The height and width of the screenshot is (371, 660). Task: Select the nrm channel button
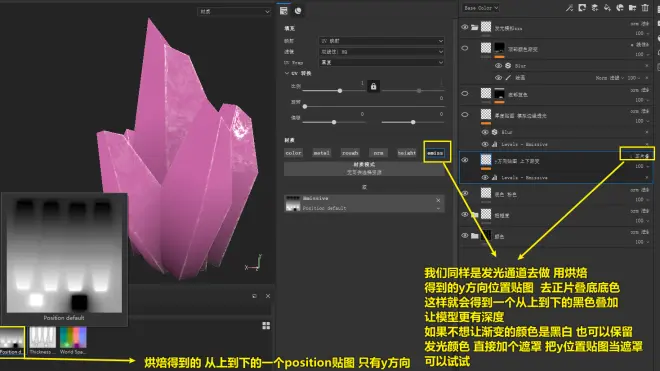378,153
